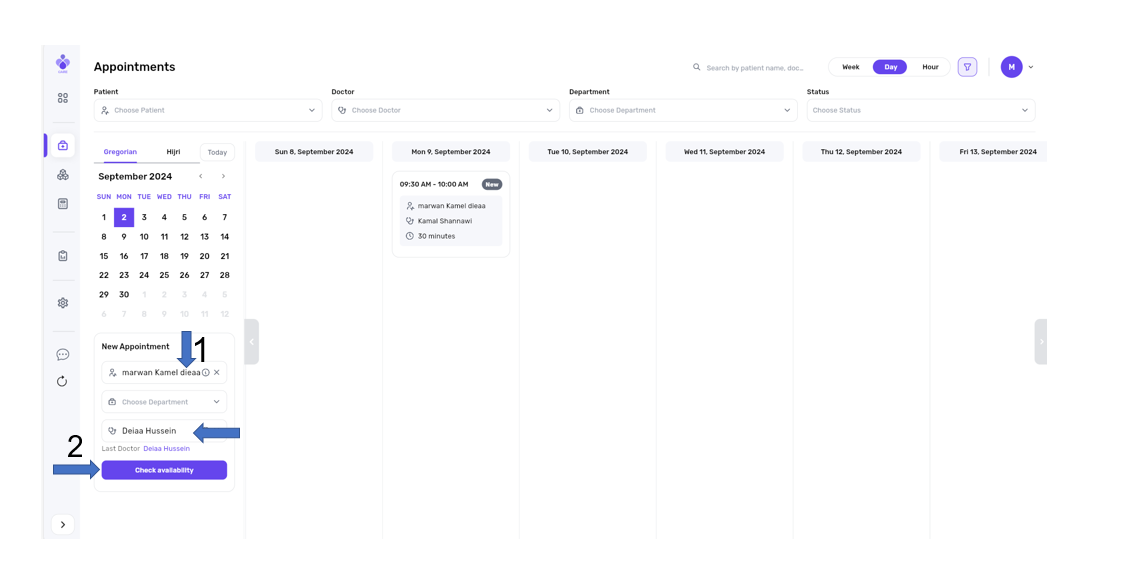Screen dimensions: 1141x585
Task: Switch view to Week
Action: (850, 67)
